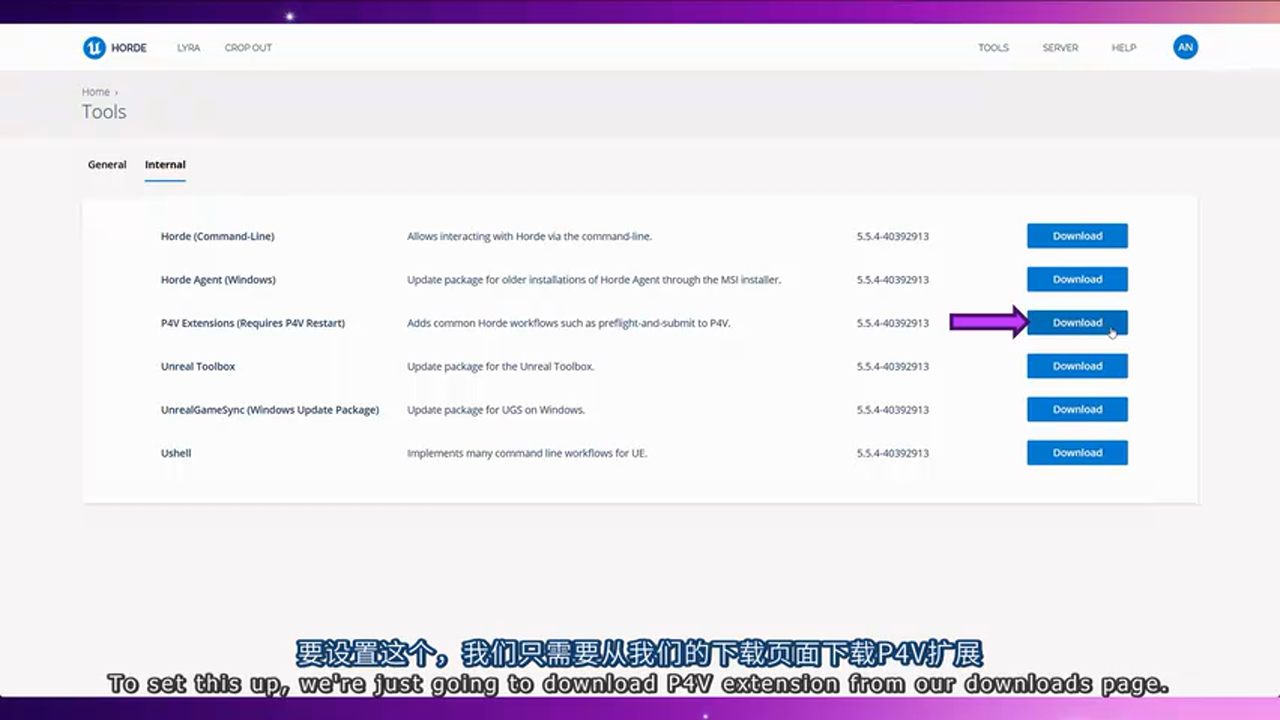The width and height of the screenshot is (1280, 720).
Task: Download Horde (Command-Line) tool
Action: 1077,236
